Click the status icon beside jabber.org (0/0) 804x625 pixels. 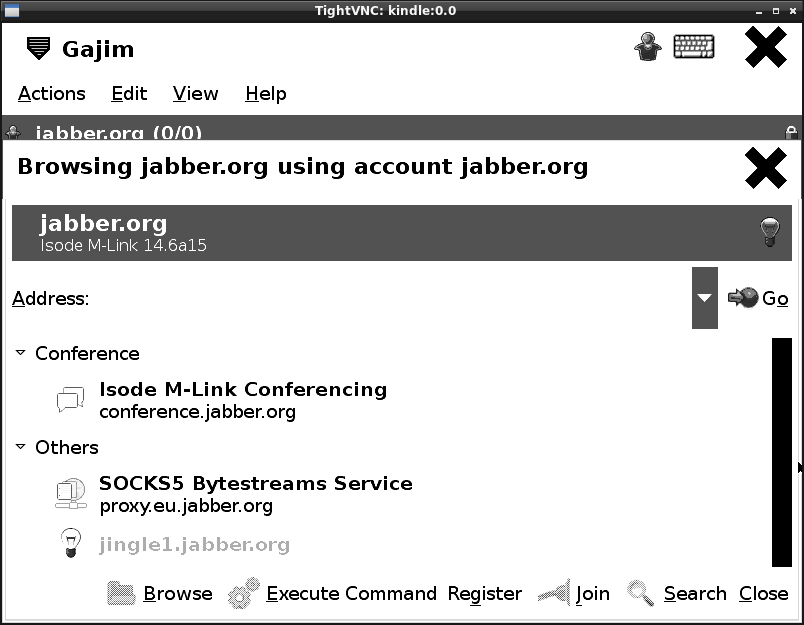tap(13, 132)
